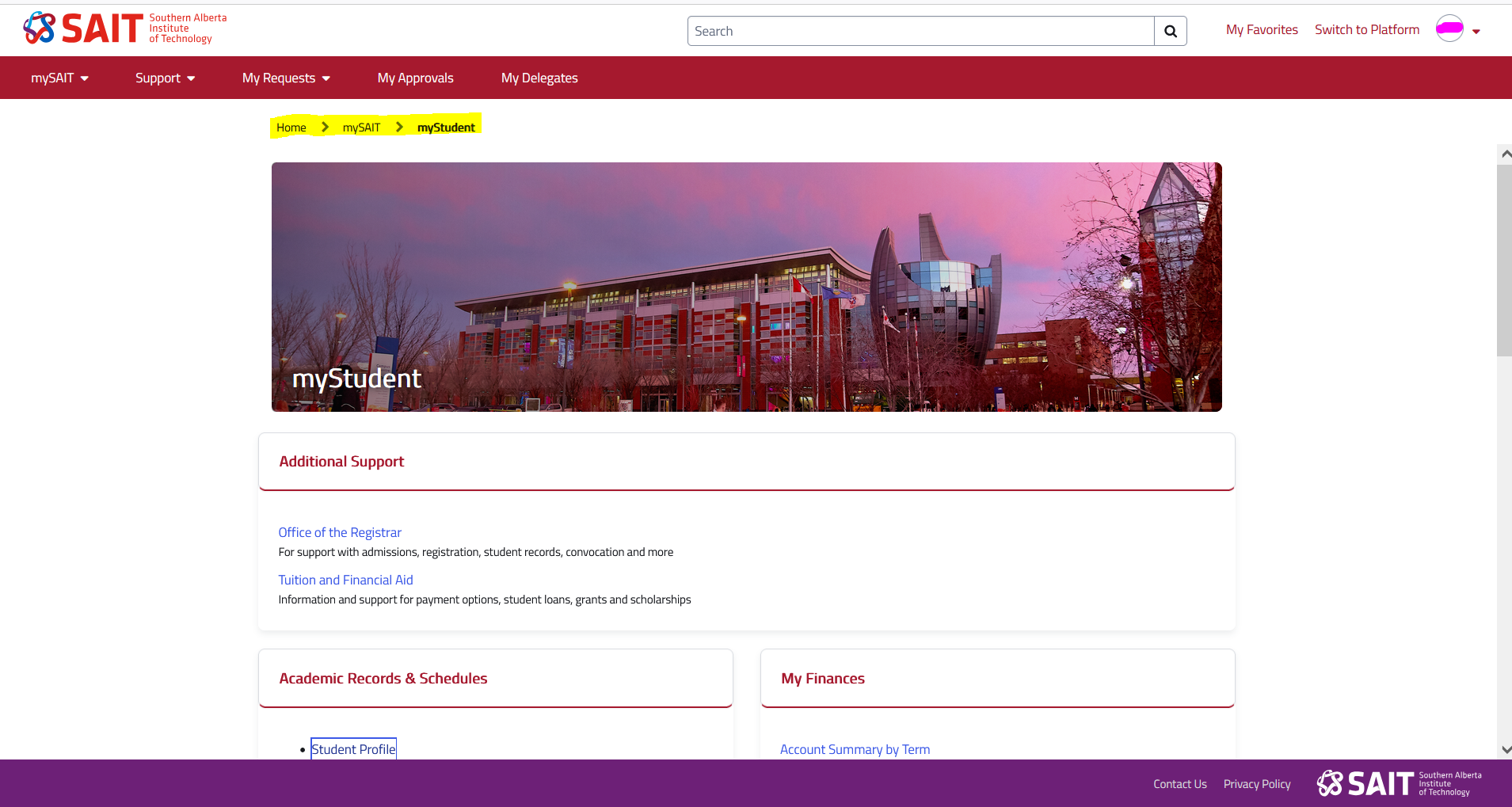This screenshot has width=1512, height=807.
Task: Open Office of the Registrar link
Action: [340, 532]
